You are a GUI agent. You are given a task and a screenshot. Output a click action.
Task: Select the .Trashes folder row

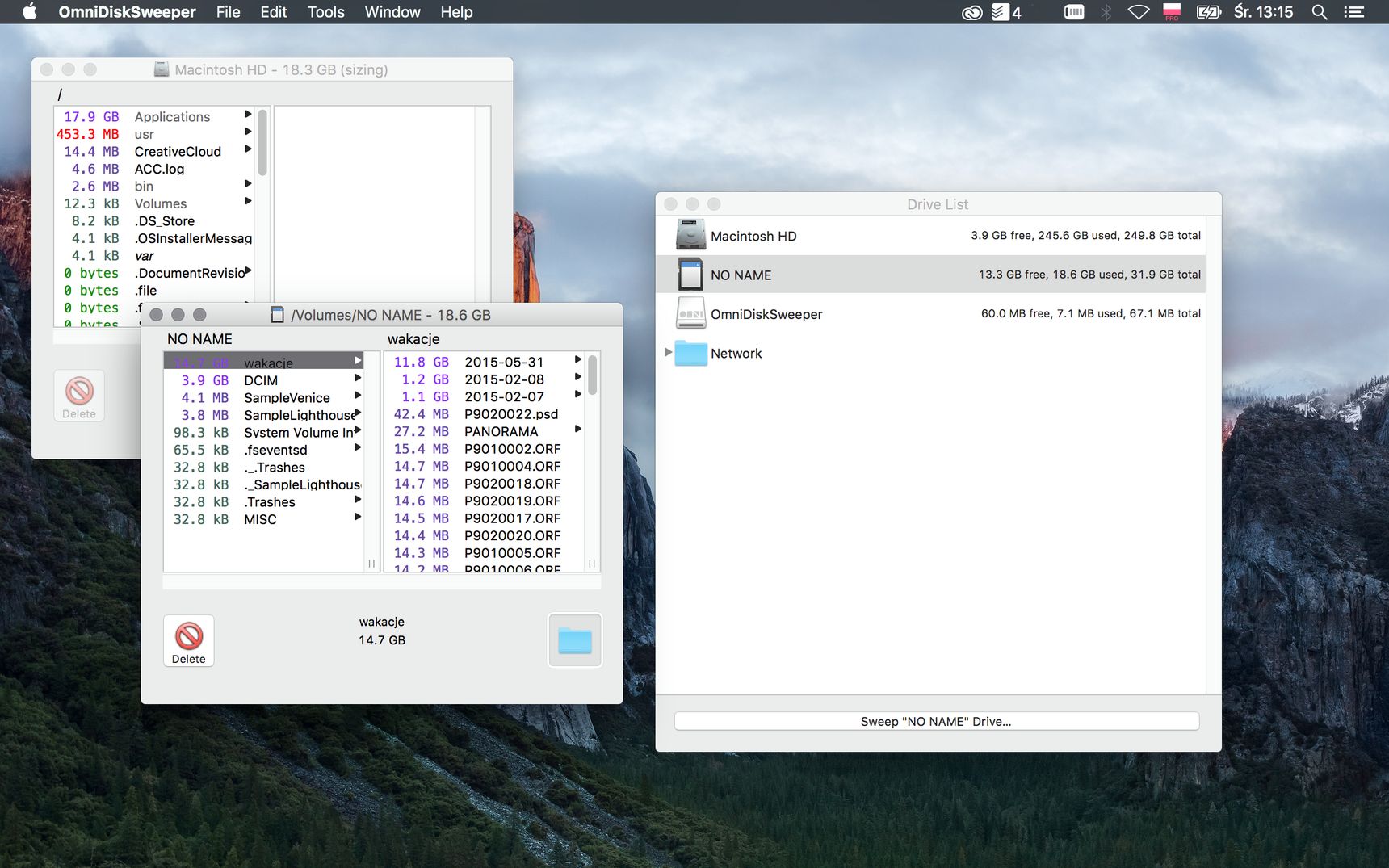(x=264, y=501)
